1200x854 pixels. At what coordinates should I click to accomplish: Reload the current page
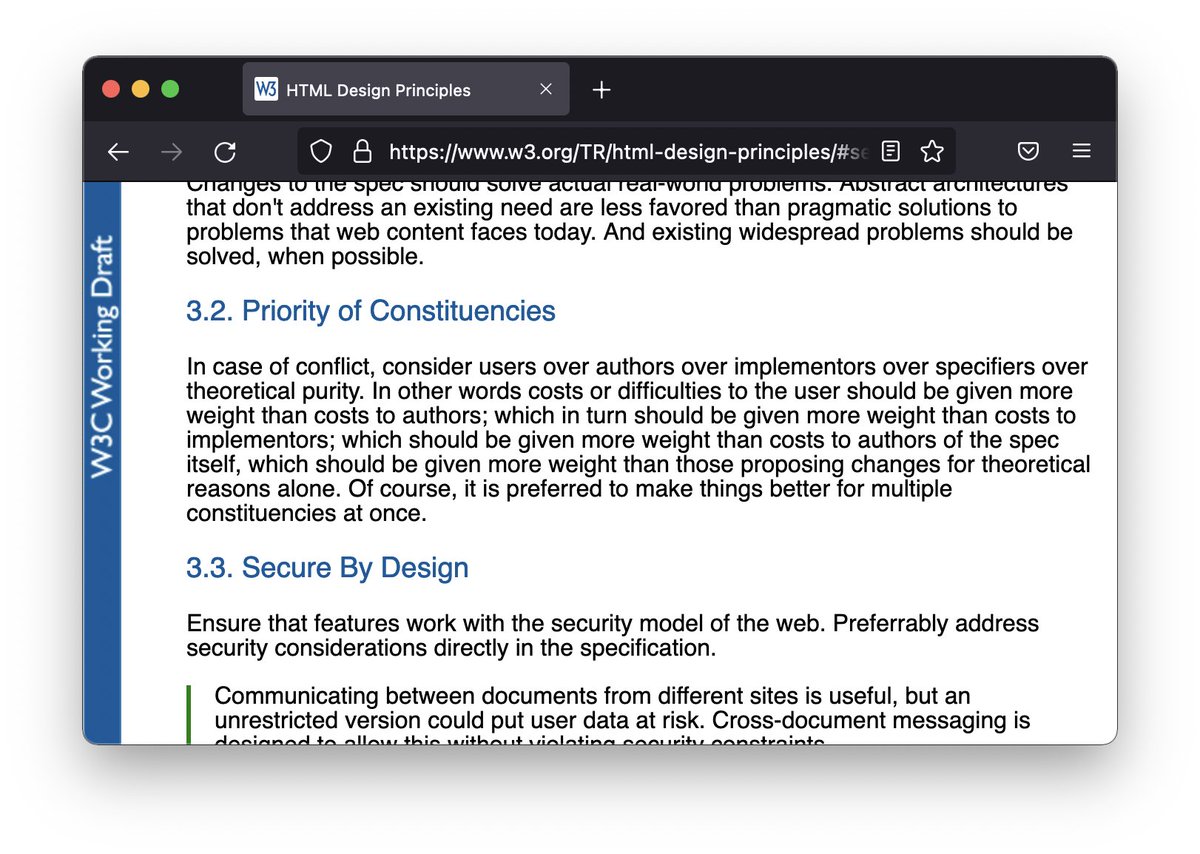[225, 152]
